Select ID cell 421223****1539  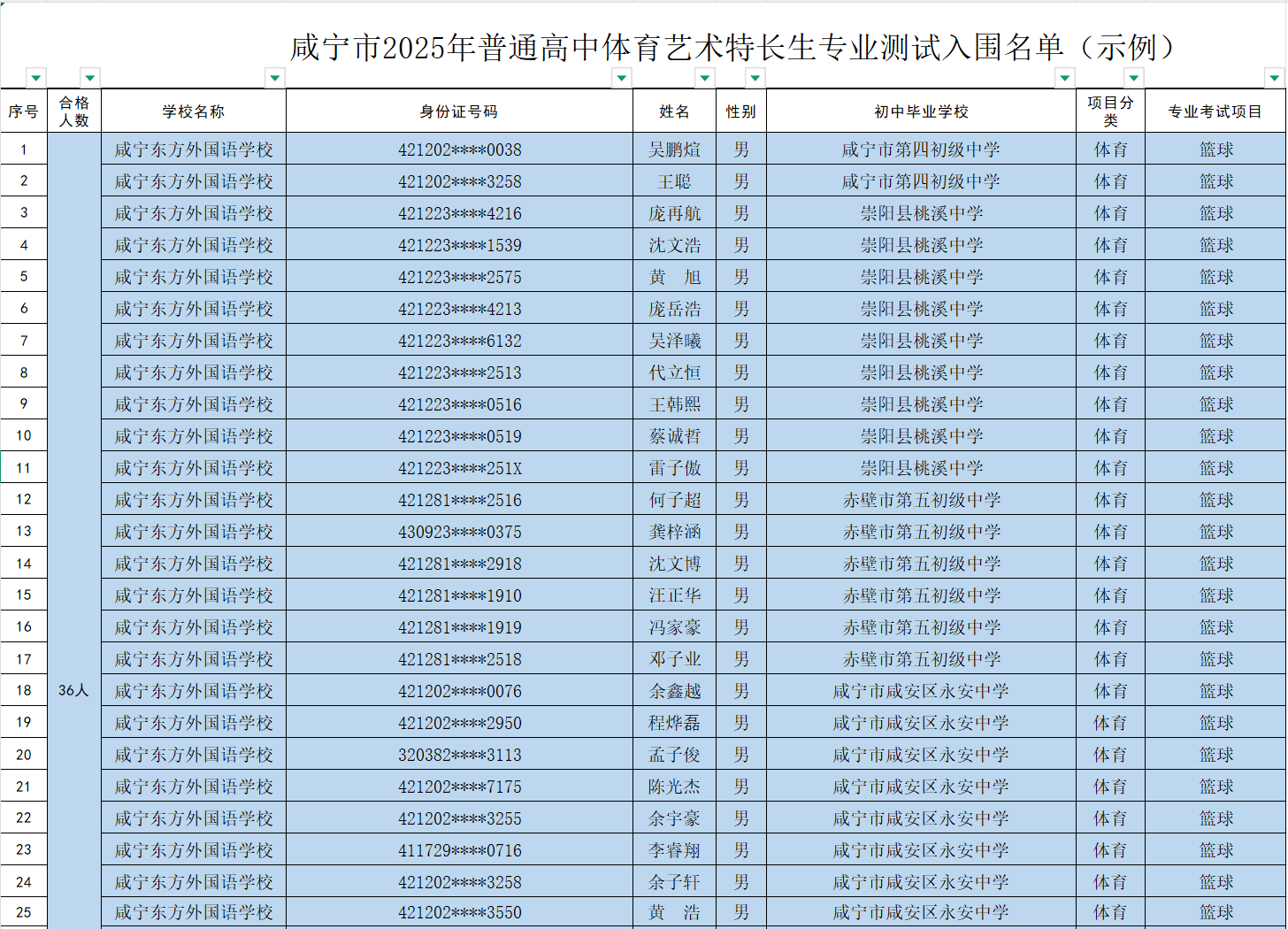[x=459, y=245]
